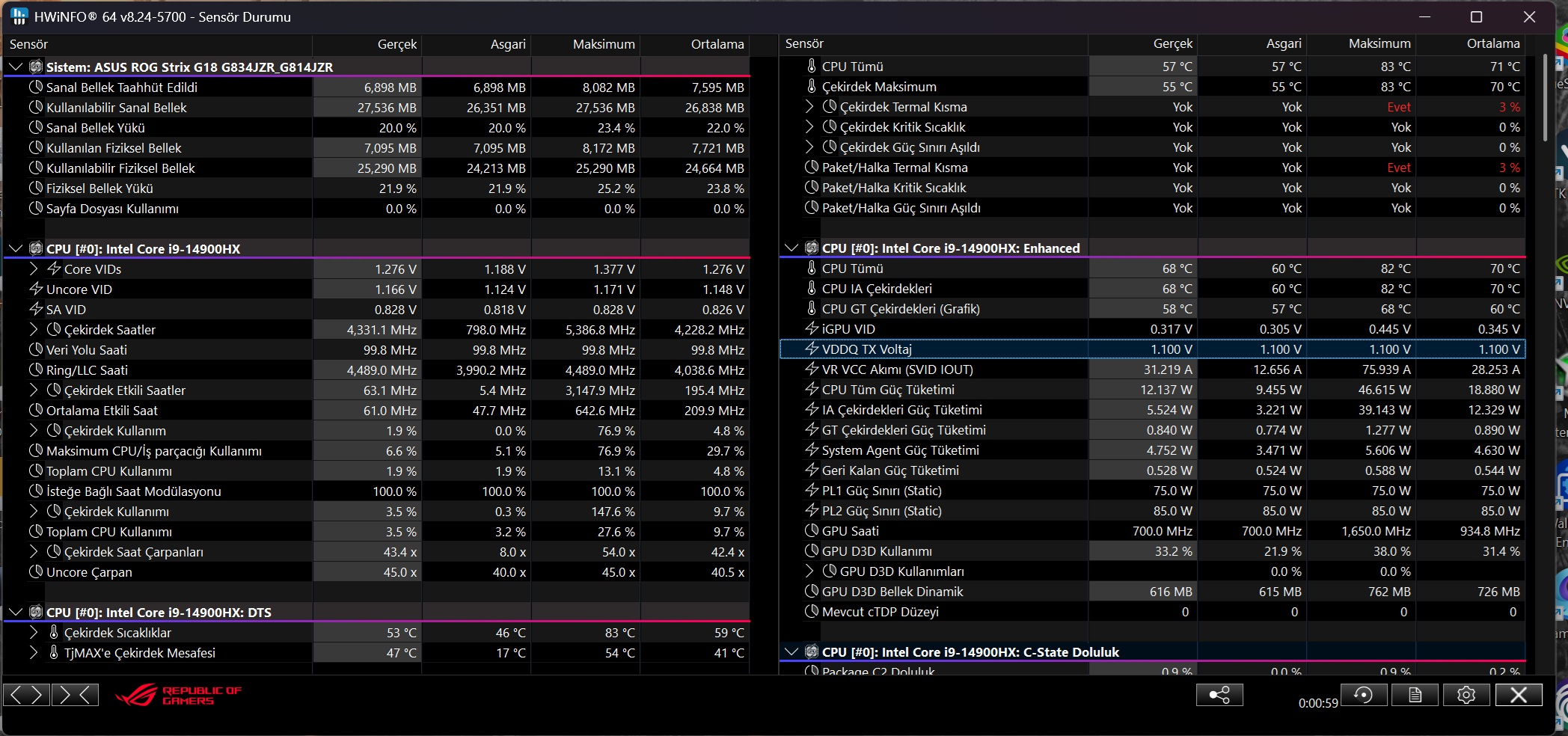The image size is (1568, 736).
Task: Click right pane Ortalama column header
Action: (x=1471, y=43)
